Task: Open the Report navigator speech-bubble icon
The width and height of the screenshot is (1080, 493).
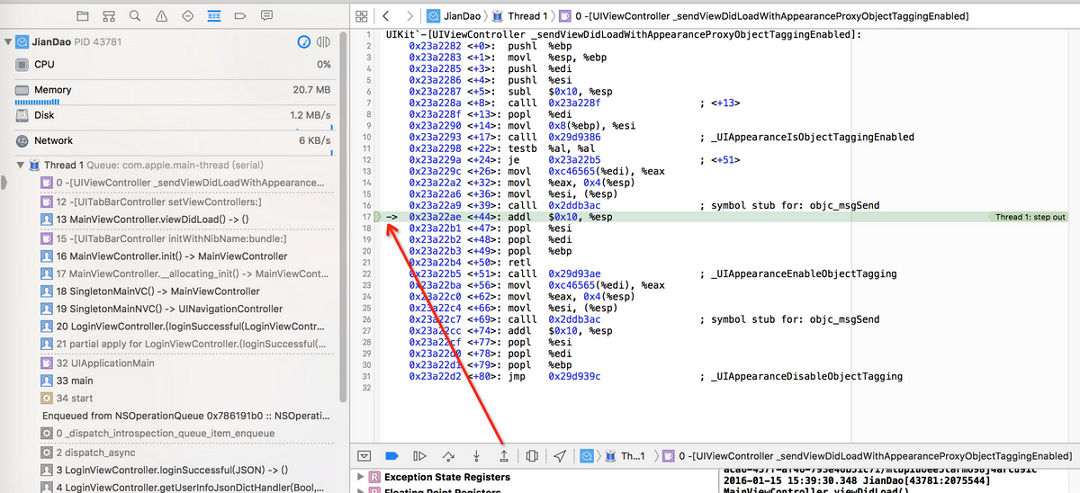Action: pos(267,15)
